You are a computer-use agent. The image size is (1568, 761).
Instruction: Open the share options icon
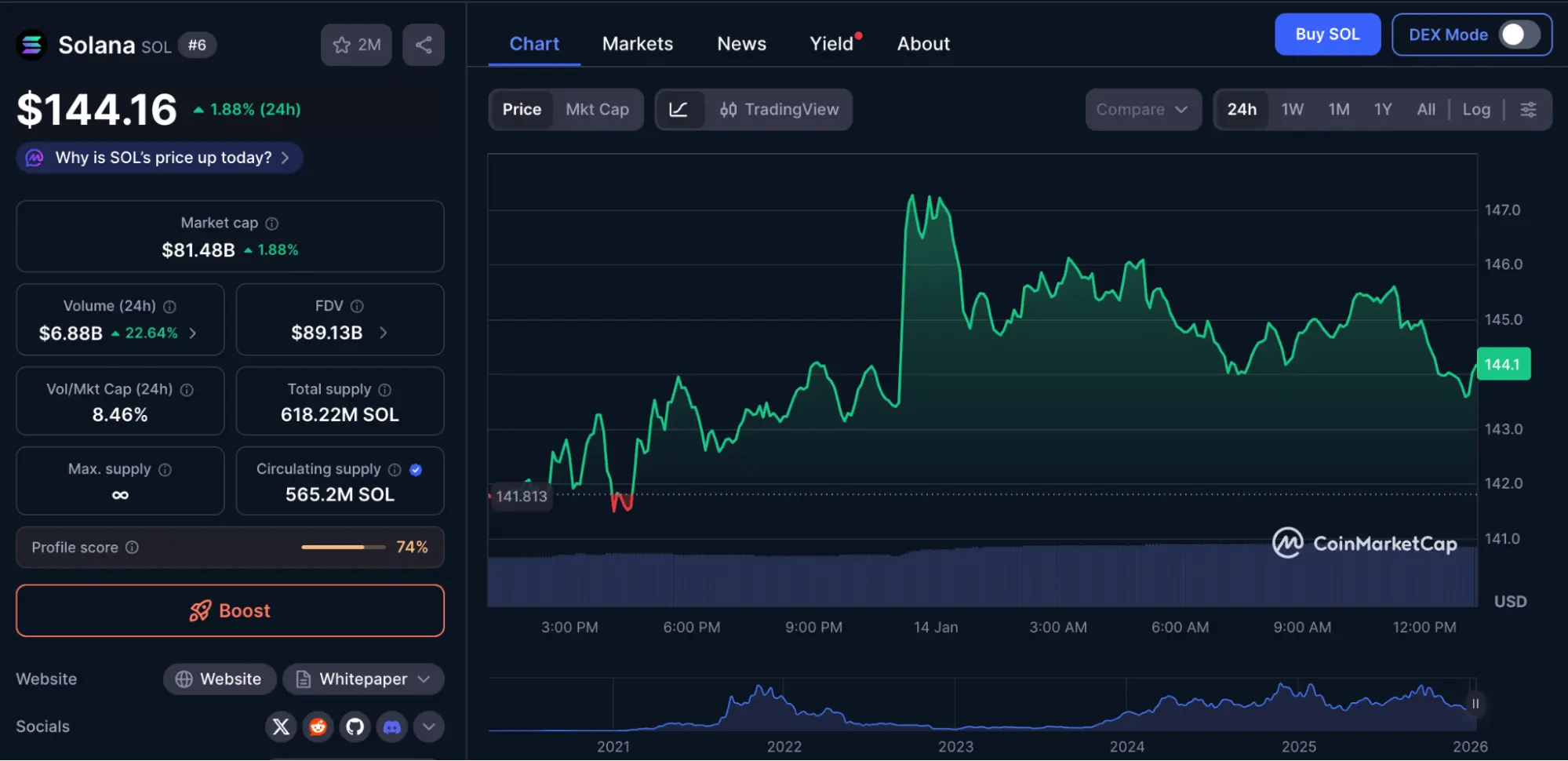click(x=423, y=45)
